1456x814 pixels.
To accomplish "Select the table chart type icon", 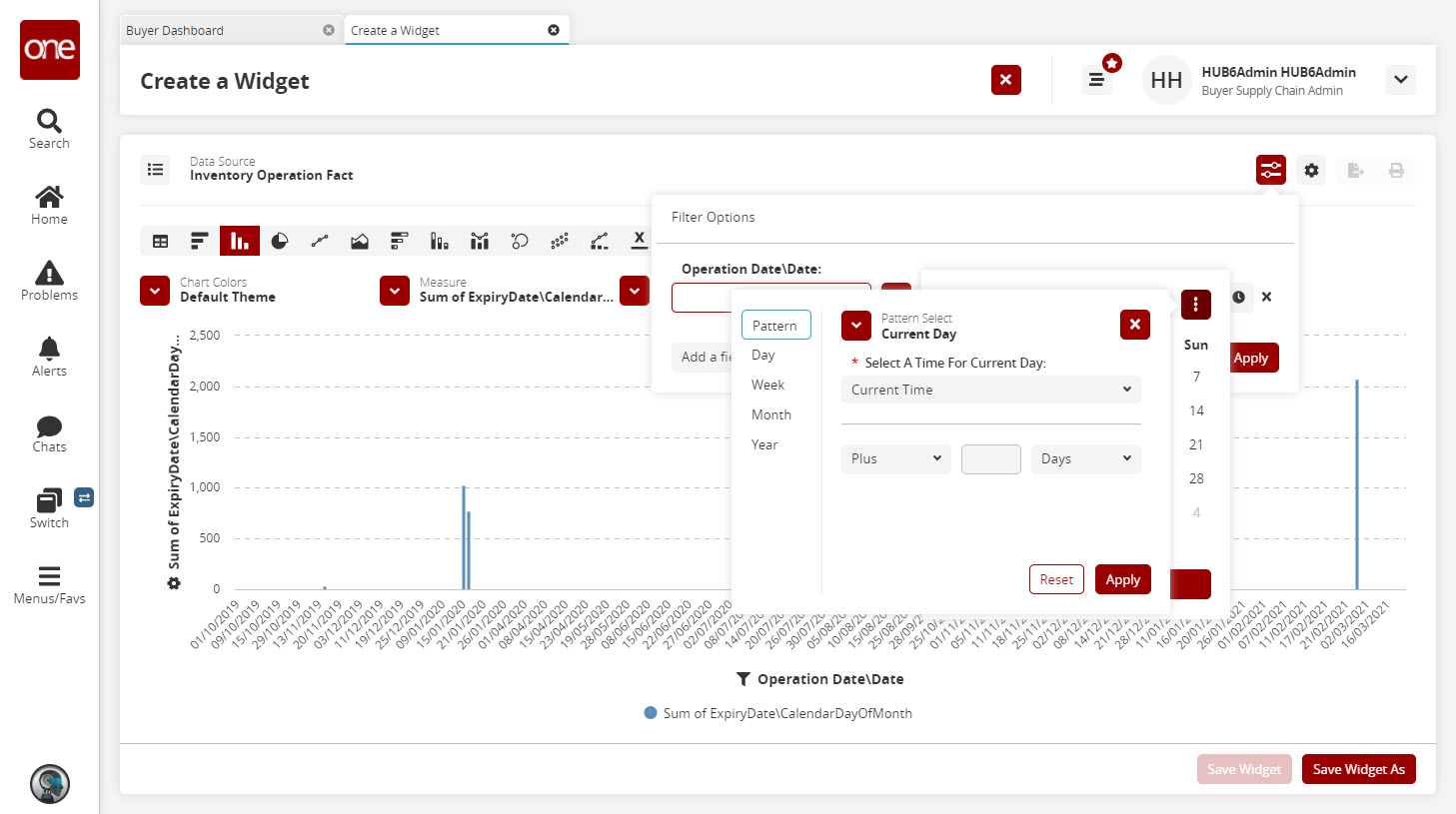I will pyautogui.click(x=160, y=241).
